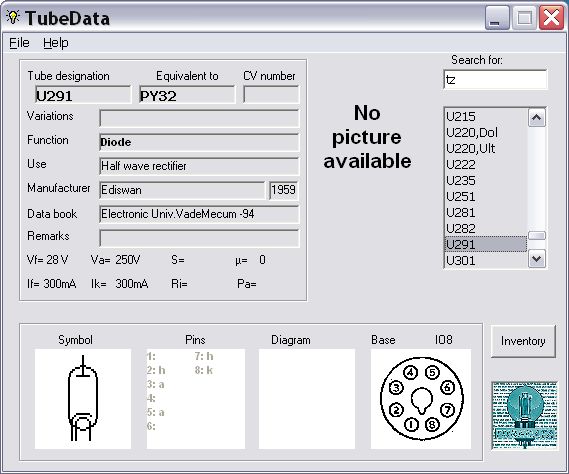Open the Help menu

point(56,43)
